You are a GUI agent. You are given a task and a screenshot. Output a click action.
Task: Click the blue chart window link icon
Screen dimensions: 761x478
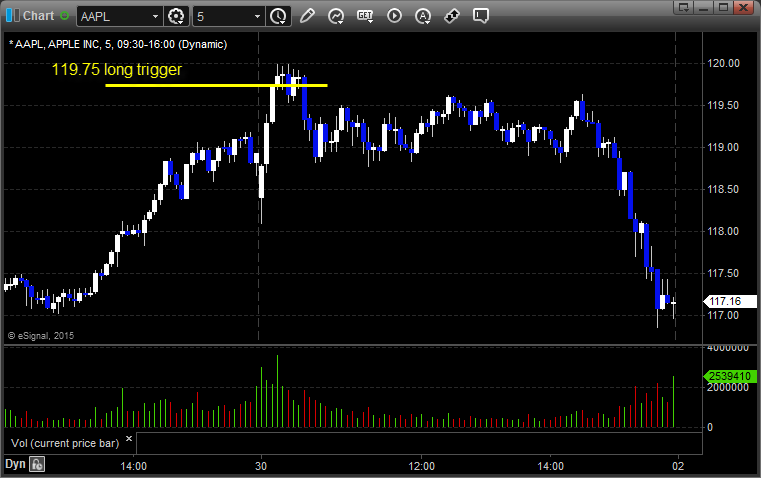coord(13,16)
